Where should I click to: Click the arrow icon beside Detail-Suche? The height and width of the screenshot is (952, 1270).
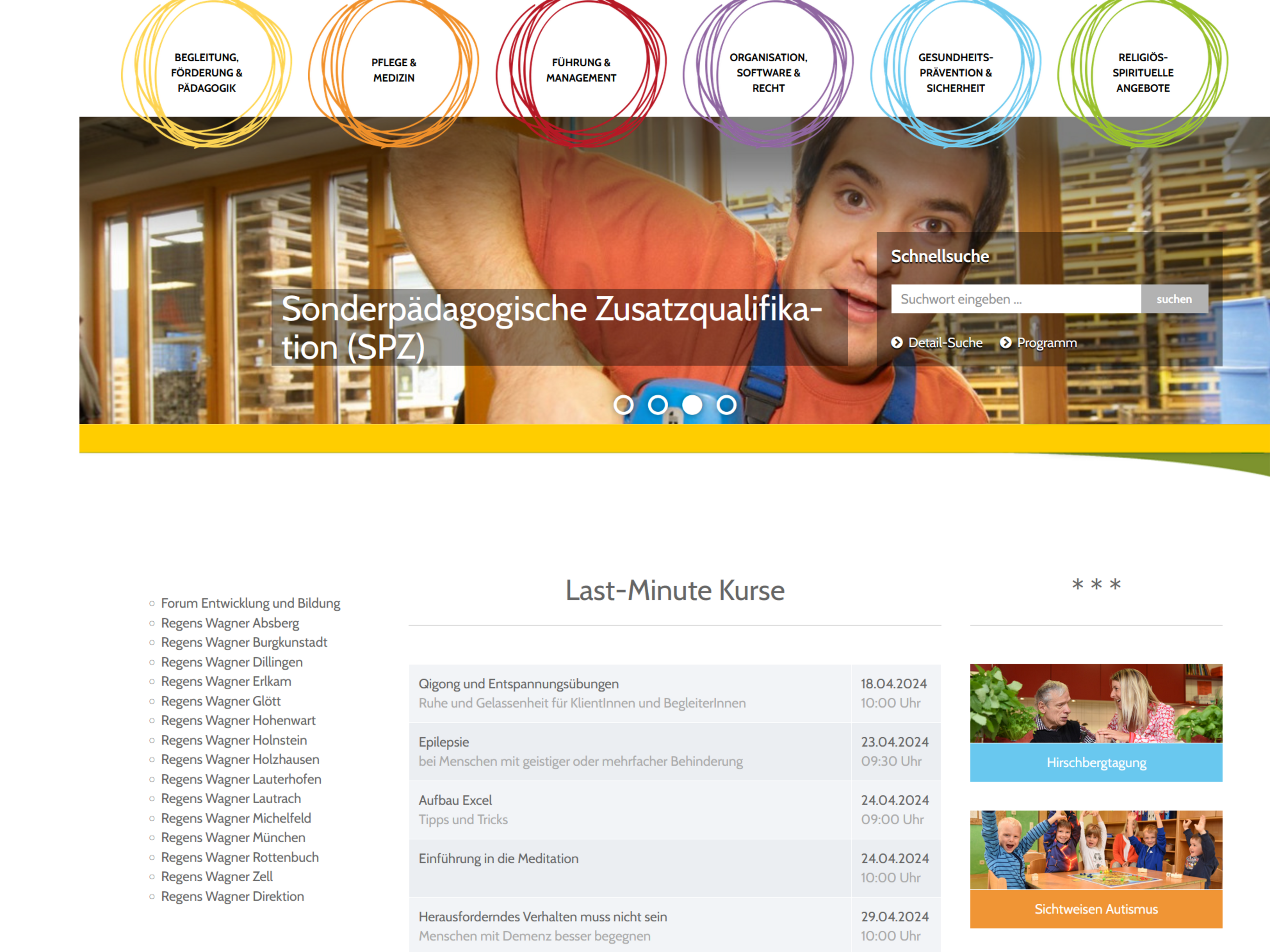pyautogui.click(x=897, y=343)
